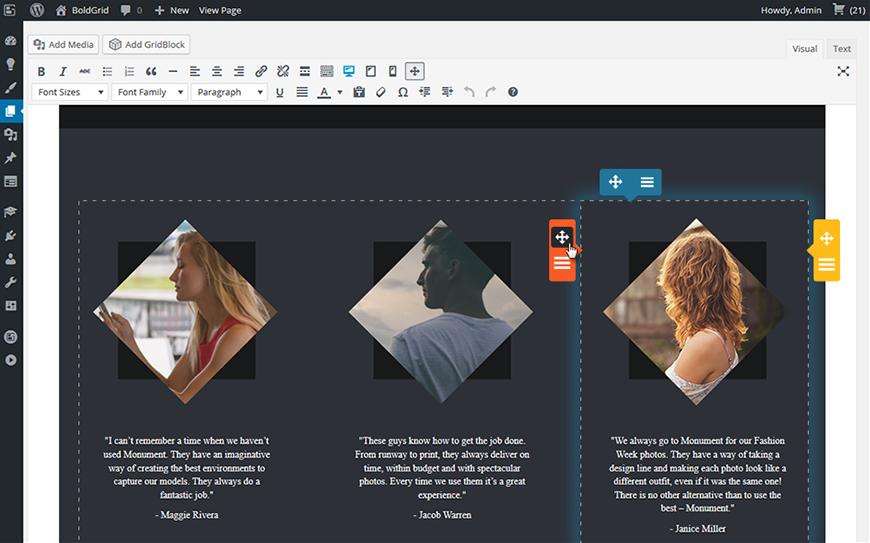This screenshot has height=543, width=870.
Task: Switch to the Text editor tab
Action: (842, 48)
